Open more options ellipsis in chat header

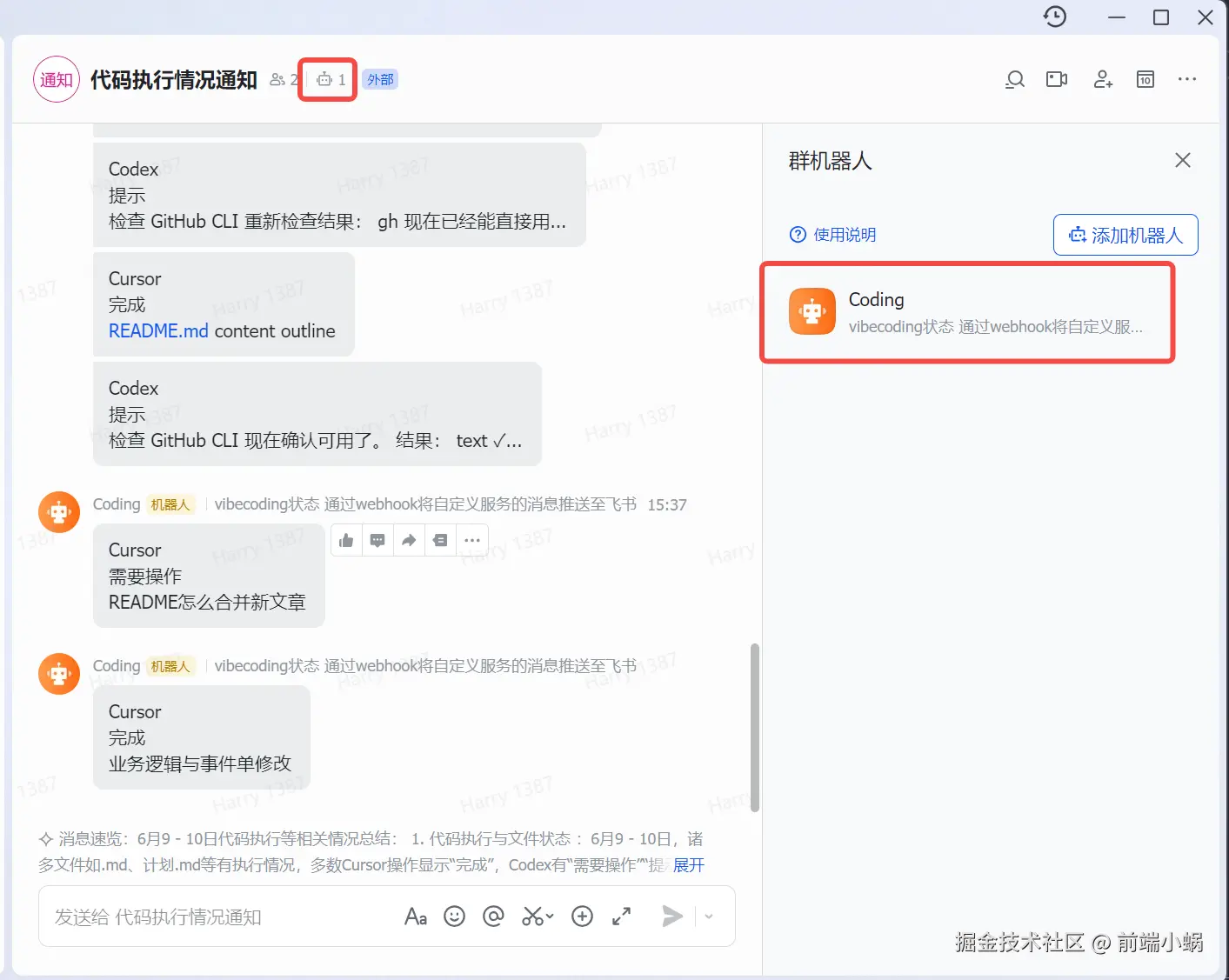tap(1187, 79)
